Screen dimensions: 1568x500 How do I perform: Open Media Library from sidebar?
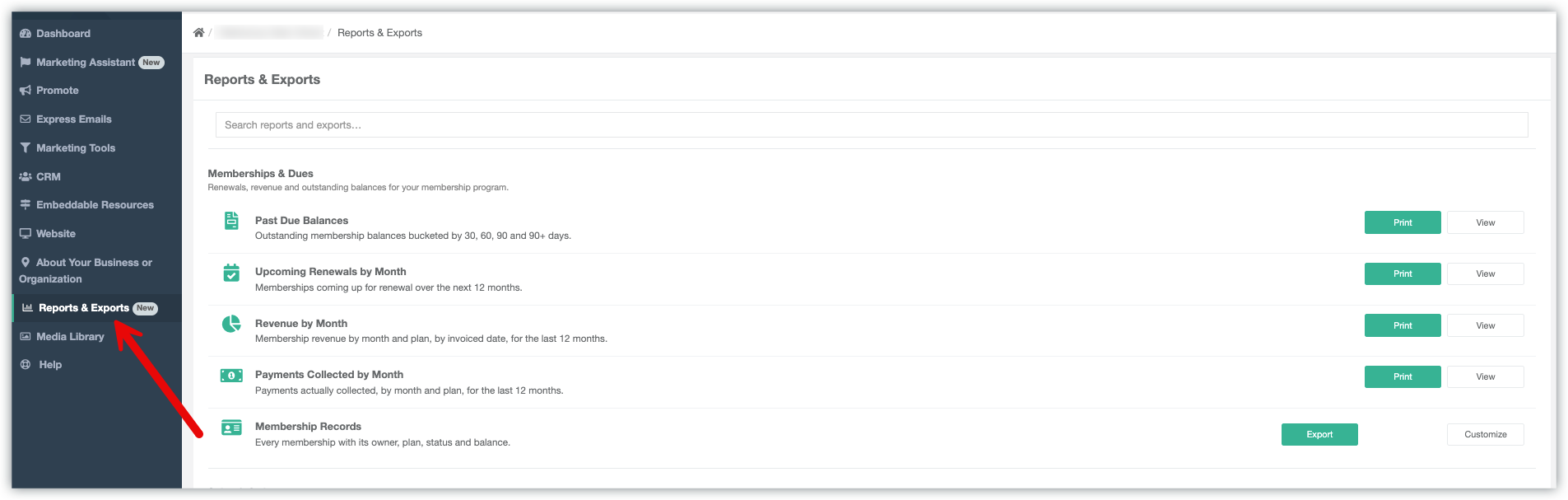click(x=62, y=337)
